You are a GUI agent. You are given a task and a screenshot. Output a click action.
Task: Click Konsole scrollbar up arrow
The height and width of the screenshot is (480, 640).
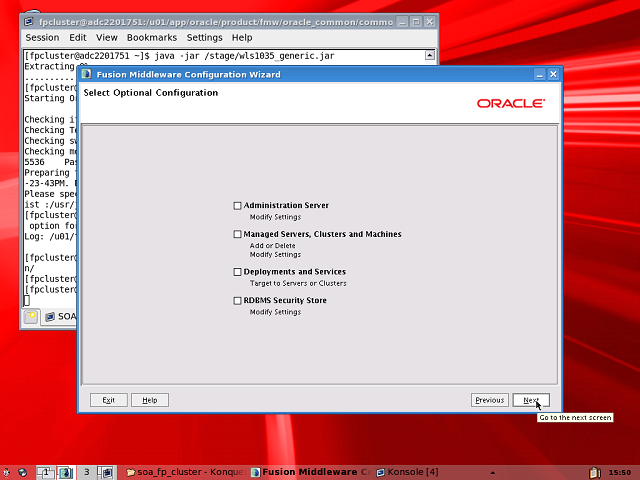point(430,55)
